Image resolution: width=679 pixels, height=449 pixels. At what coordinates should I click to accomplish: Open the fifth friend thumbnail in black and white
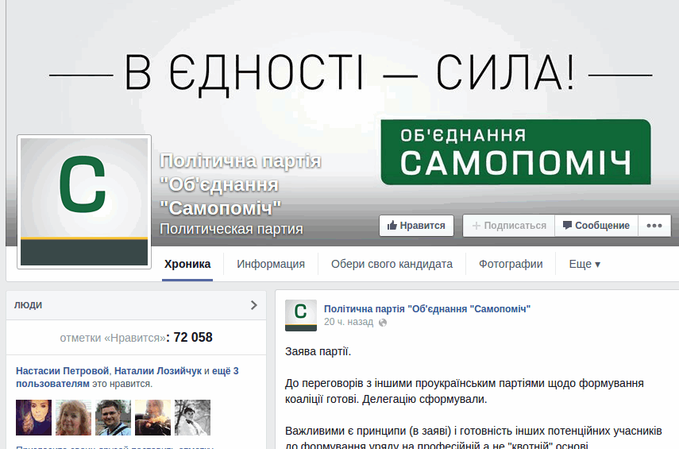coord(193,417)
